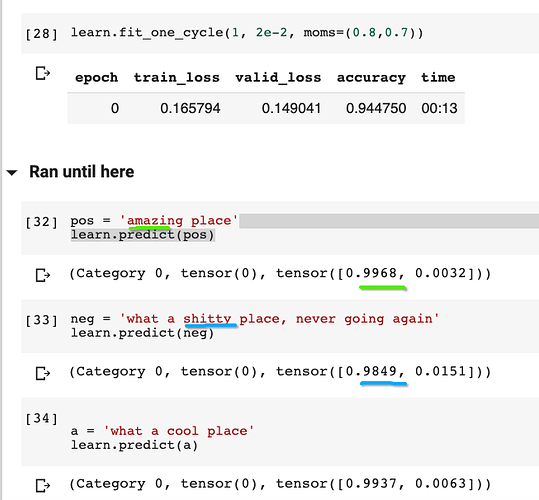Click output icon below amazing place cell
Image resolution: width=539 pixels, height=500 pixels.
coord(43,275)
